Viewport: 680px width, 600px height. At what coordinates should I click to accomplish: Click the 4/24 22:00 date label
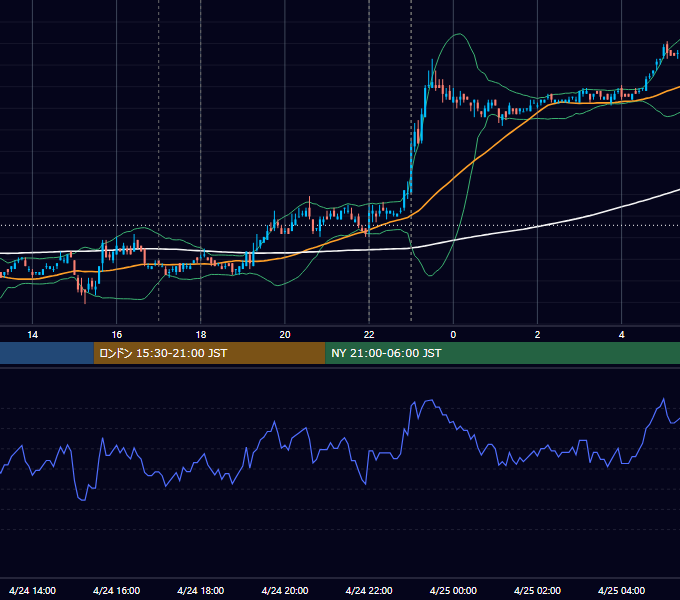click(369, 590)
